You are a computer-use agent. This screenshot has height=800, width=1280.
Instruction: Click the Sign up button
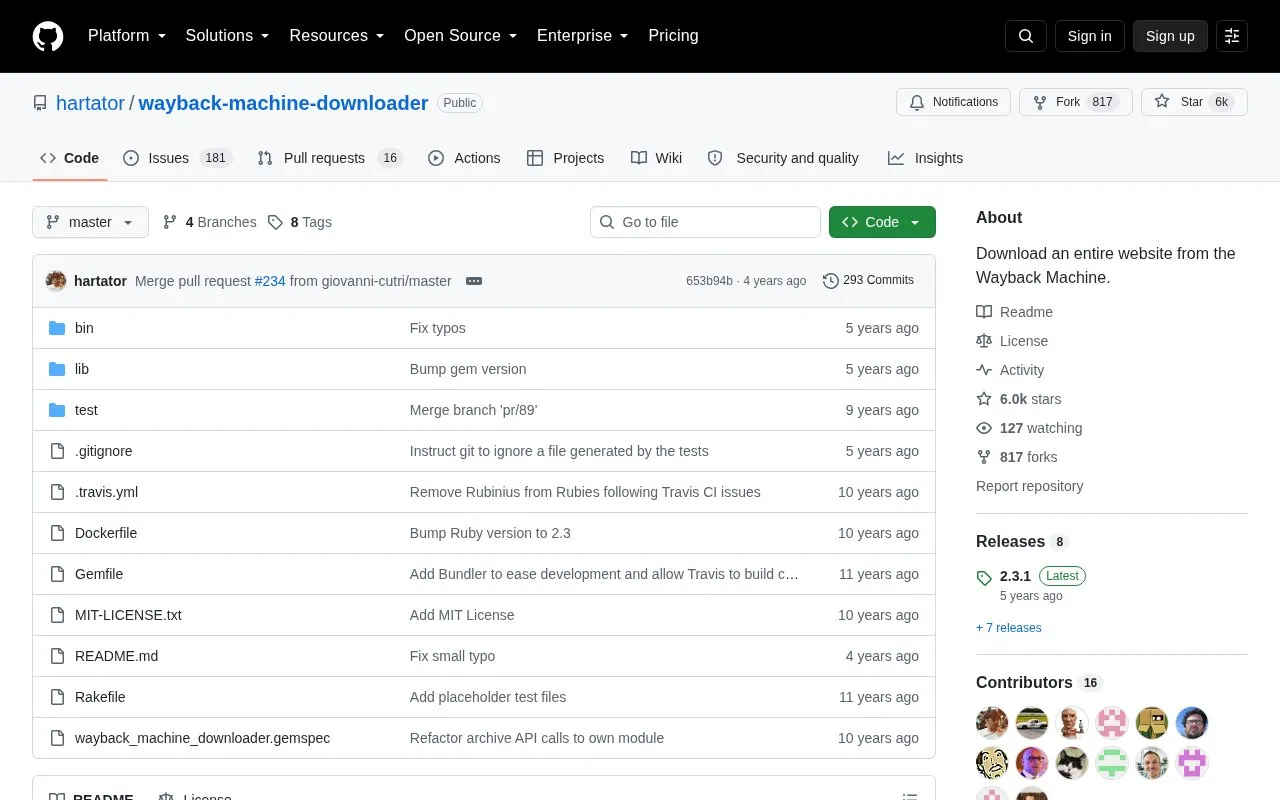1170,36
